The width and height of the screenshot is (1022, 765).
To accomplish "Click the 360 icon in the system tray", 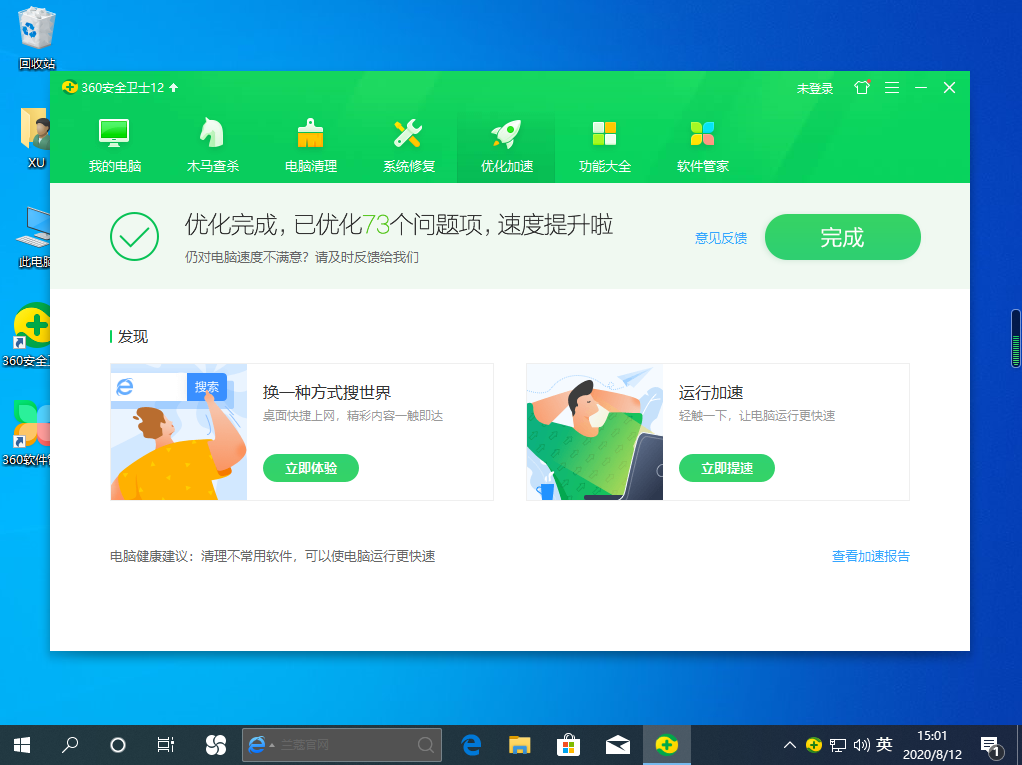I will coord(814,744).
